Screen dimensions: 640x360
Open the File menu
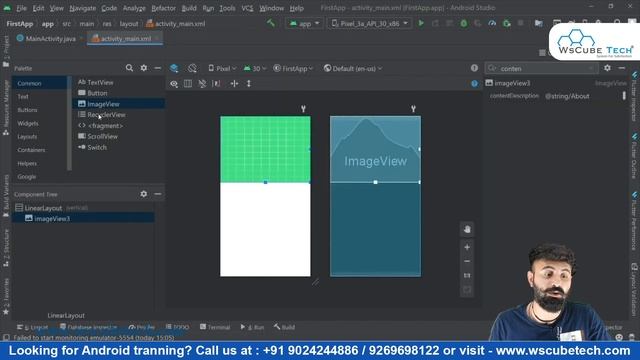[x=21, y=8]
